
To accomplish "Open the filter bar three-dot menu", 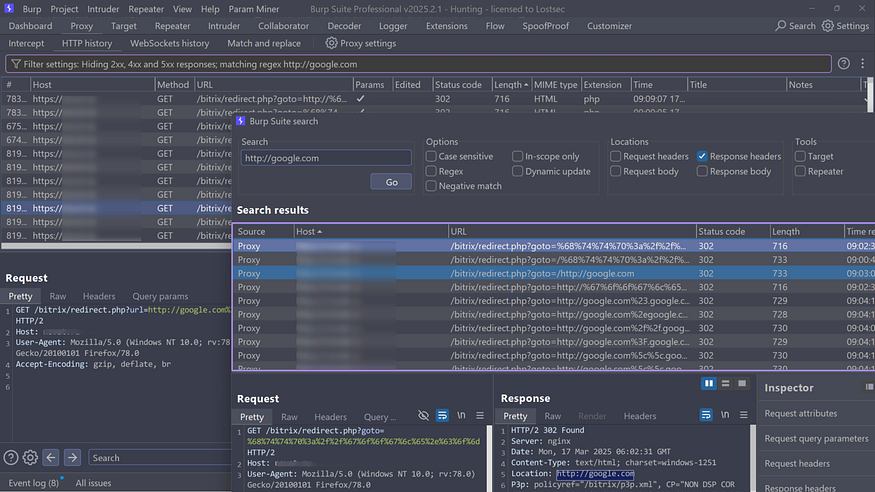I will tap(863, 64).
